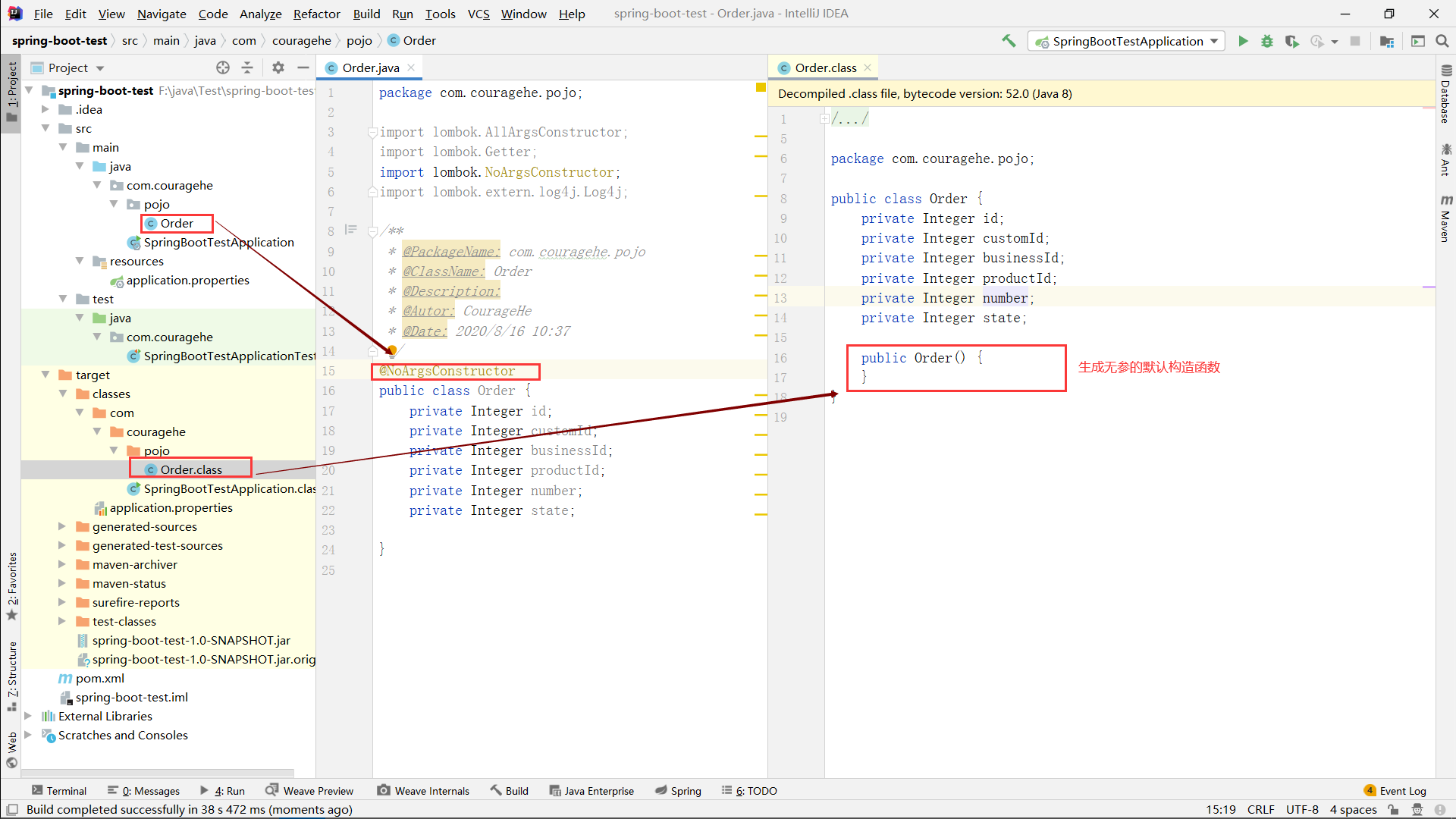
Task: Close the Order.java tab
Action: click(412, 67)
